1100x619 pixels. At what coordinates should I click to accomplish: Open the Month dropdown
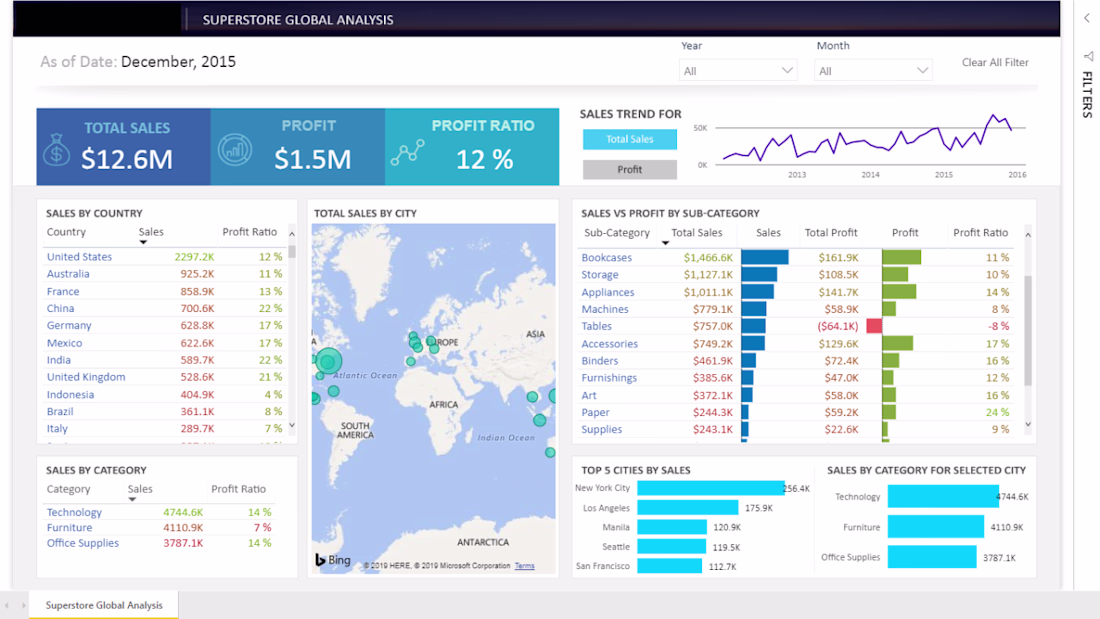(x=873, y=70)
